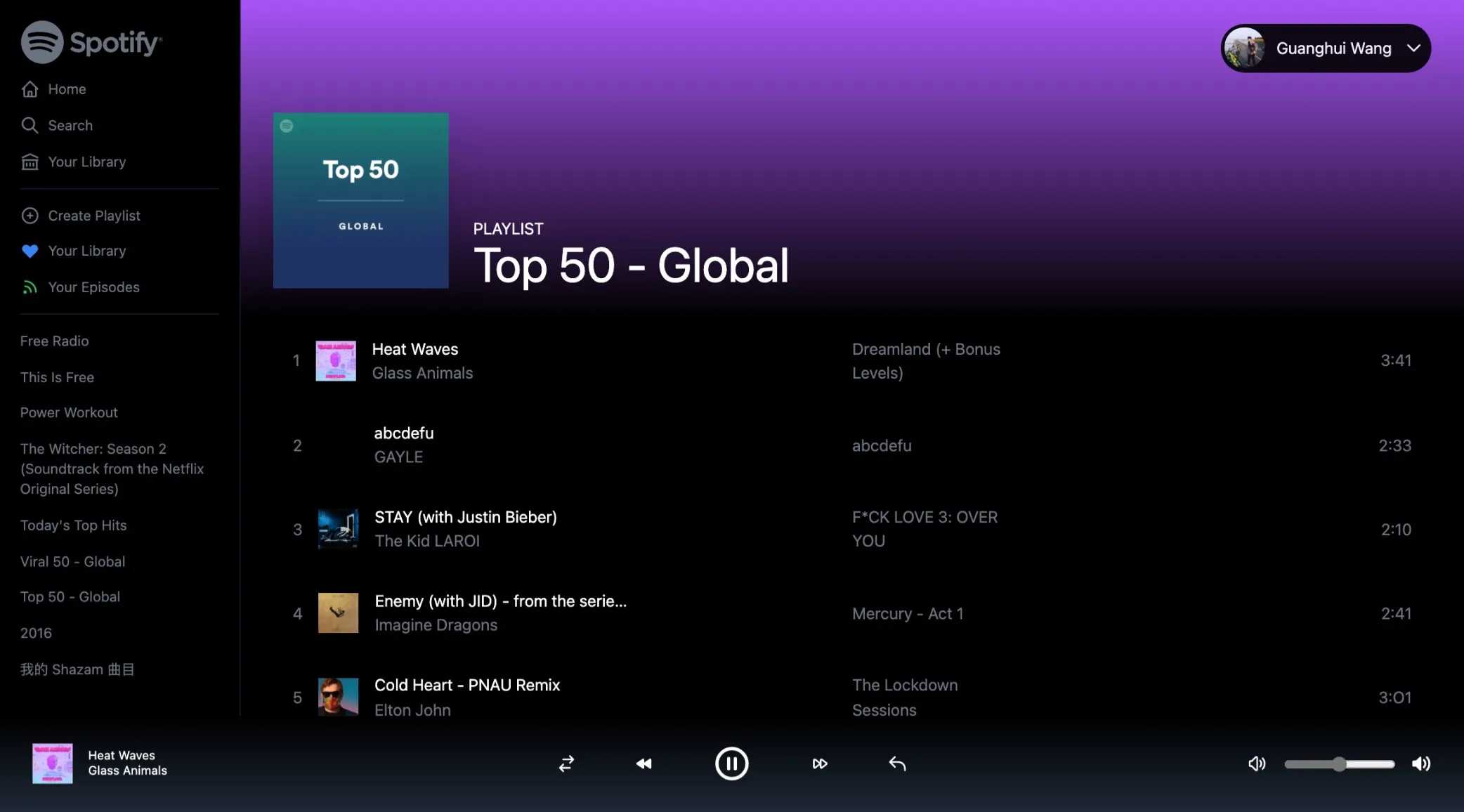The width and height of the screenshot is (1464, 812).
Task: Click the STAY track album thumbnail
Action: [x=338, y=529]
